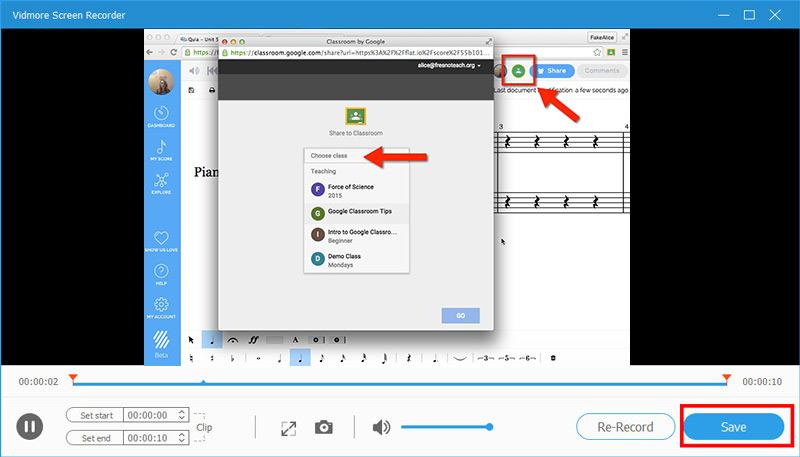Click the playhead on the blue timeline
The width and height of the screenshot is (800, 457).
pyautogui.click(x=203, y=382)
